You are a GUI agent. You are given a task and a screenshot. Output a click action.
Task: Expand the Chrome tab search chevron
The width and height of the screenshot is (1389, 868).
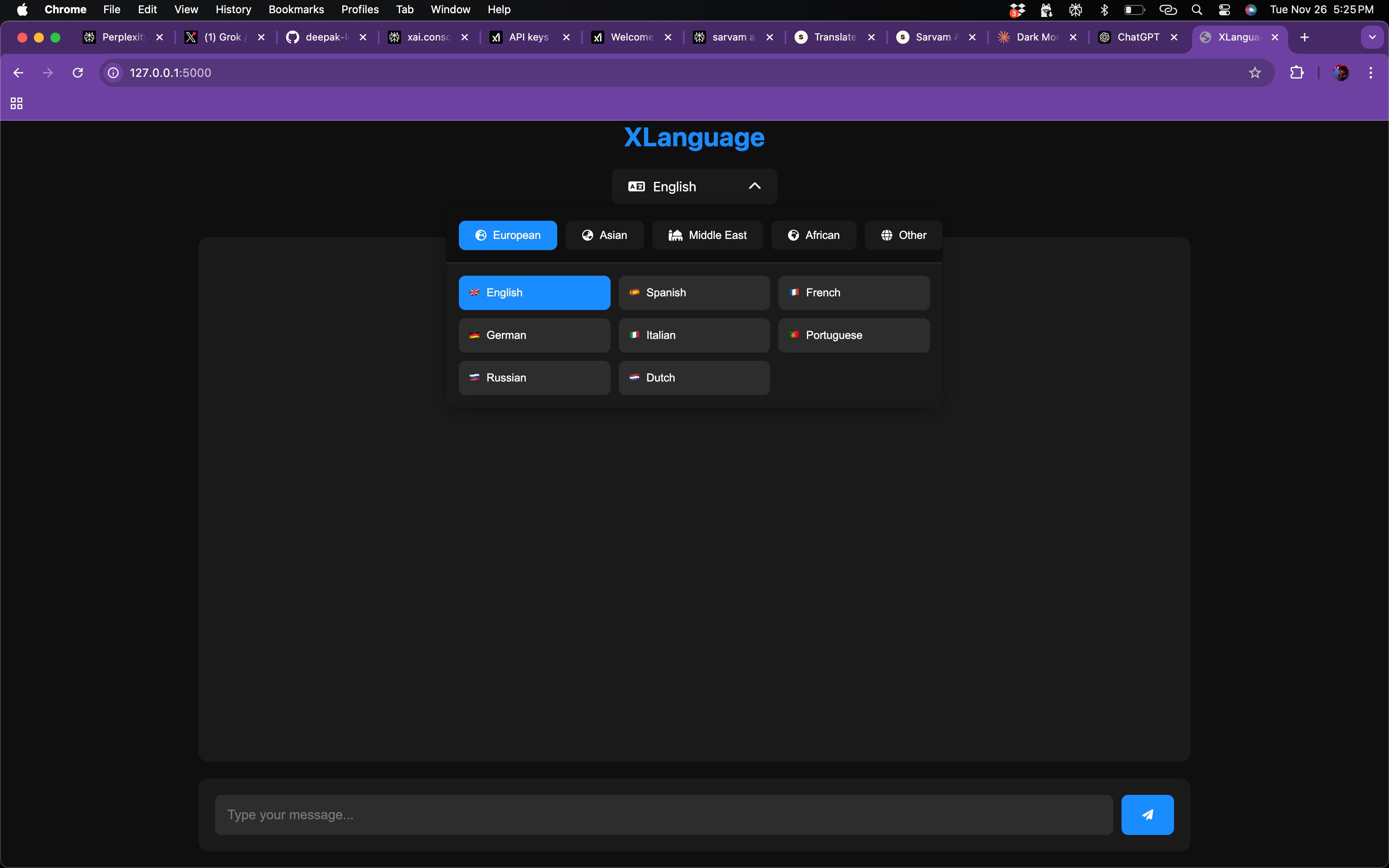(1372, 37)
